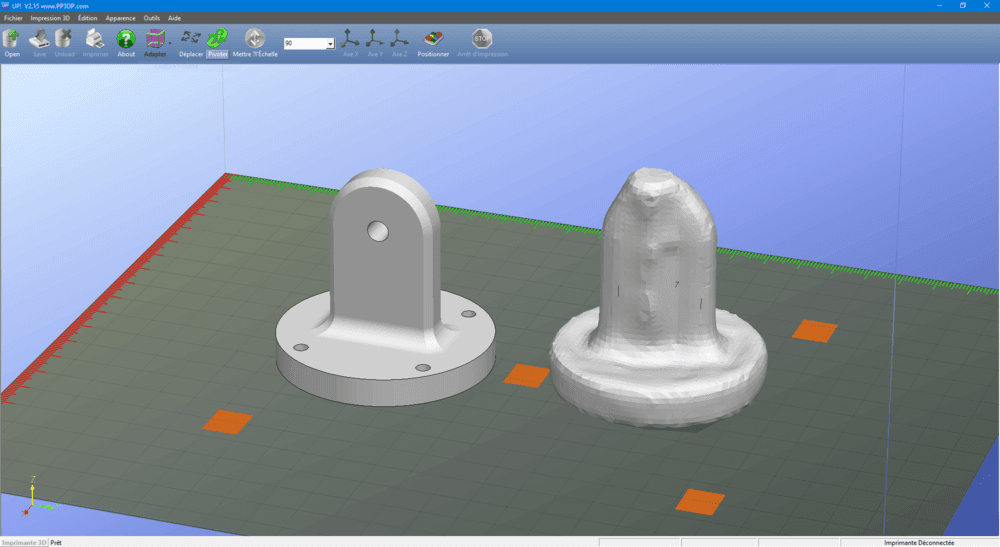This screenshot has height=547, width=1000.
Task: Open the Apparence menu
Action: [121, 18]
